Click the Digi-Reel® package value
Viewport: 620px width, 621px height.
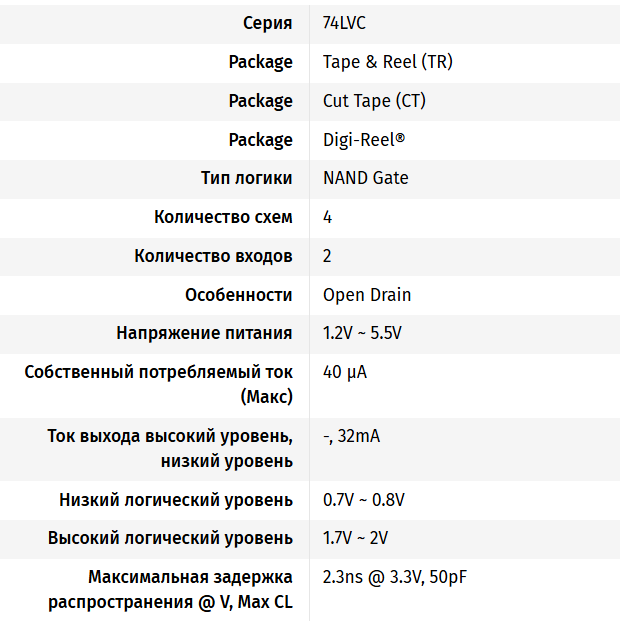coord(364,140)
